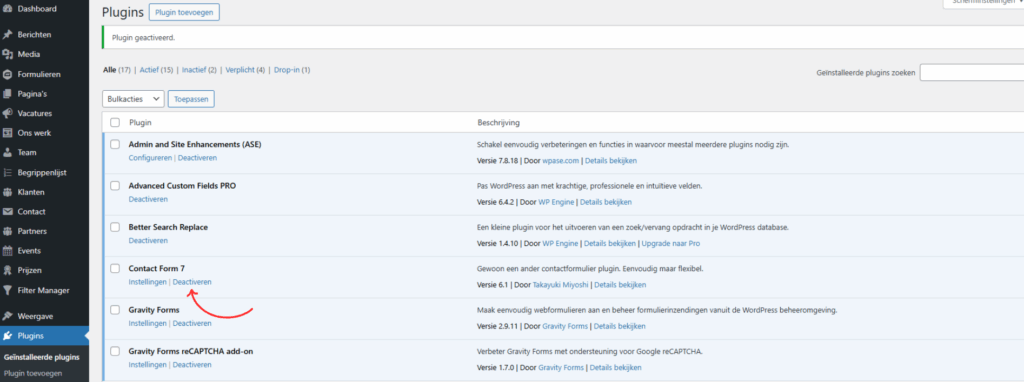
Task: Filter plugins by Inactief
Action: [x=193, y=70]
